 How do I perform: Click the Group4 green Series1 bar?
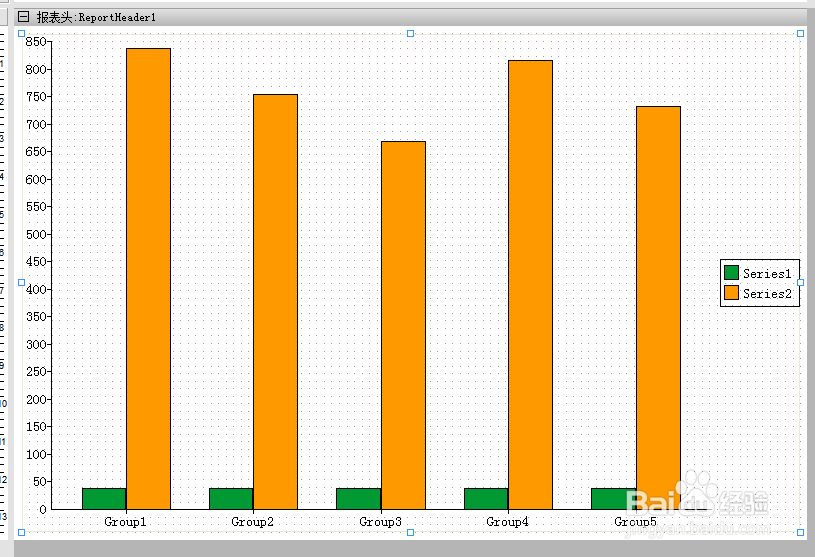point(486,499)
